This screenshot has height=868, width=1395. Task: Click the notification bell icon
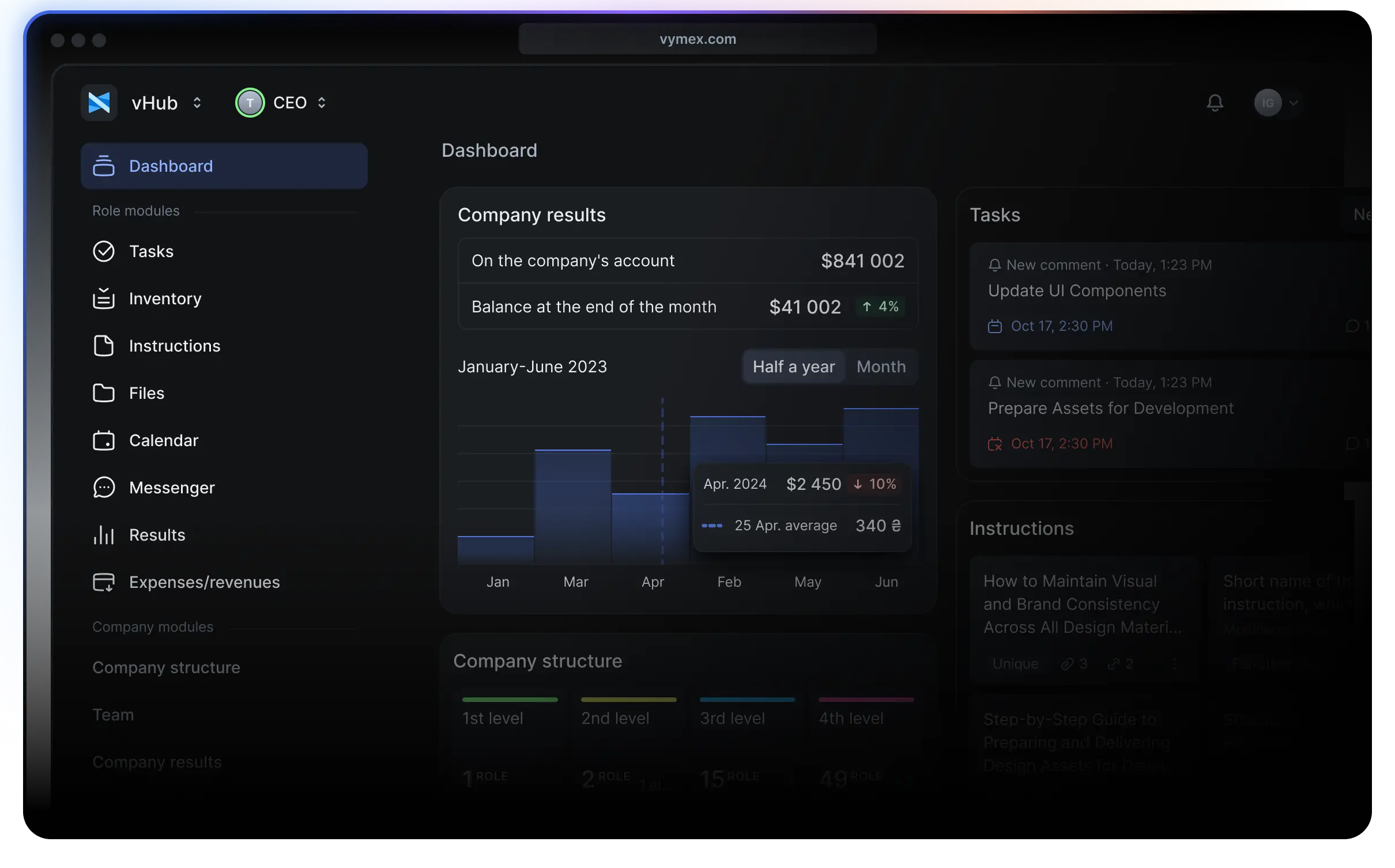pyautogui.click(x=1215, y=103)
